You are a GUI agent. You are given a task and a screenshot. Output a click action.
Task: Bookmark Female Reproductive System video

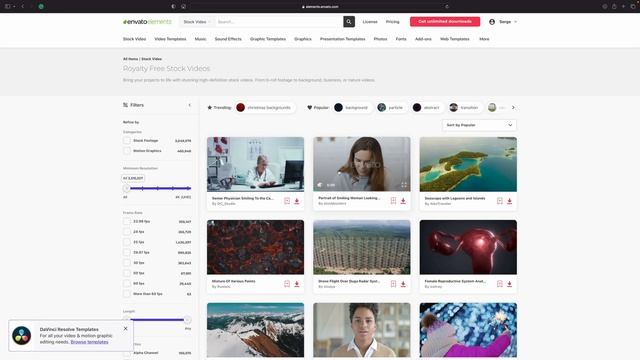[x=500, y=284]
